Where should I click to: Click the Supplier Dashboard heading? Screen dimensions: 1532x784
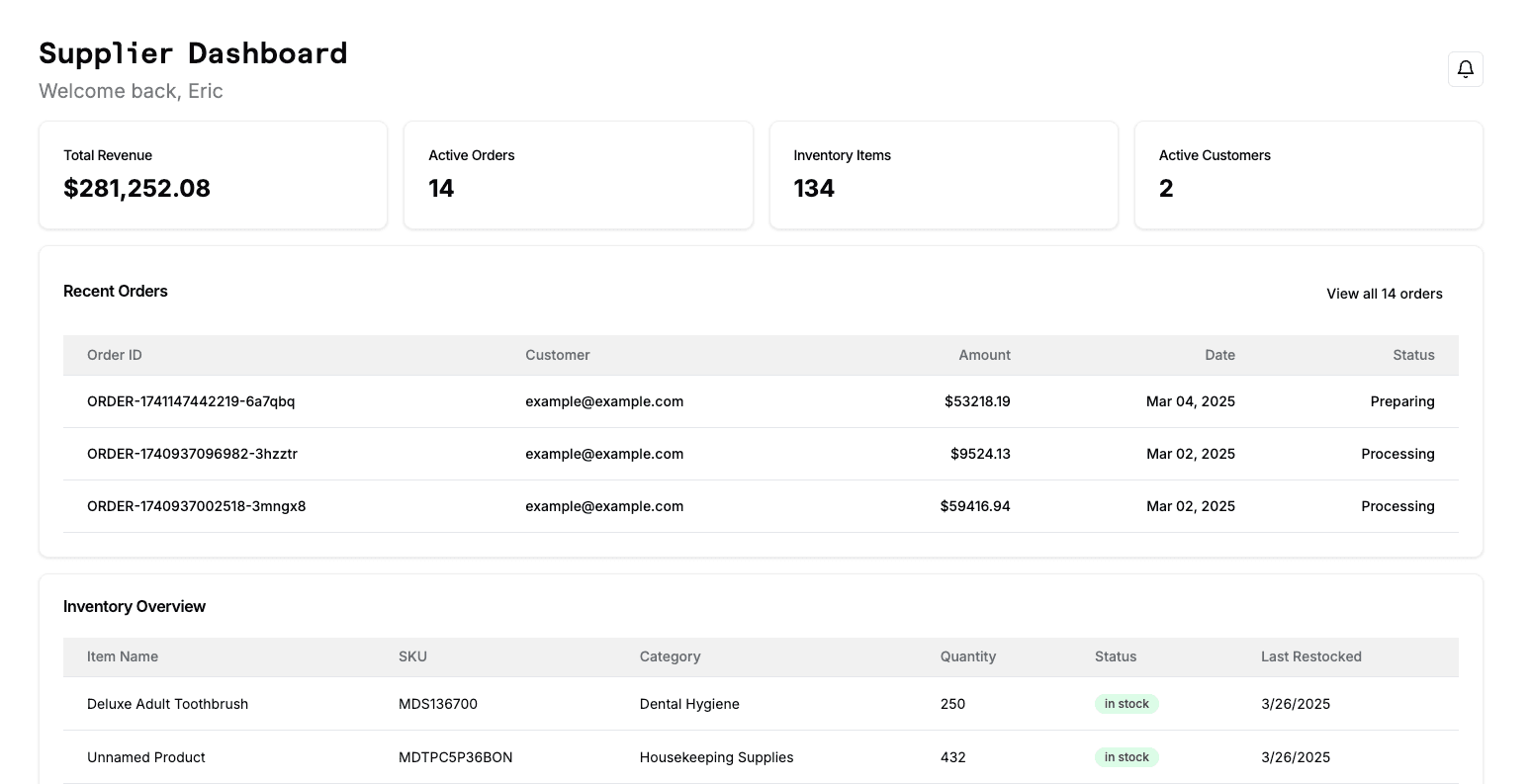(193, 53)
